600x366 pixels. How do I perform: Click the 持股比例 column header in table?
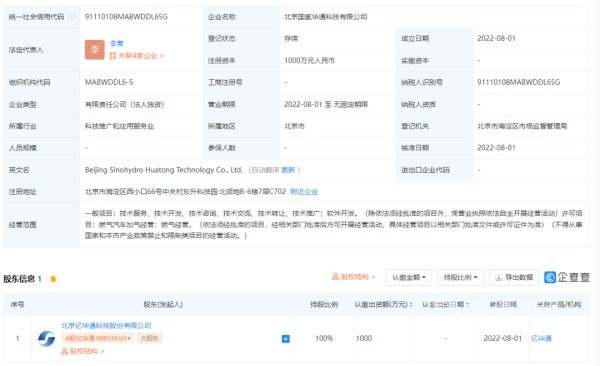[x=324, y=304]
